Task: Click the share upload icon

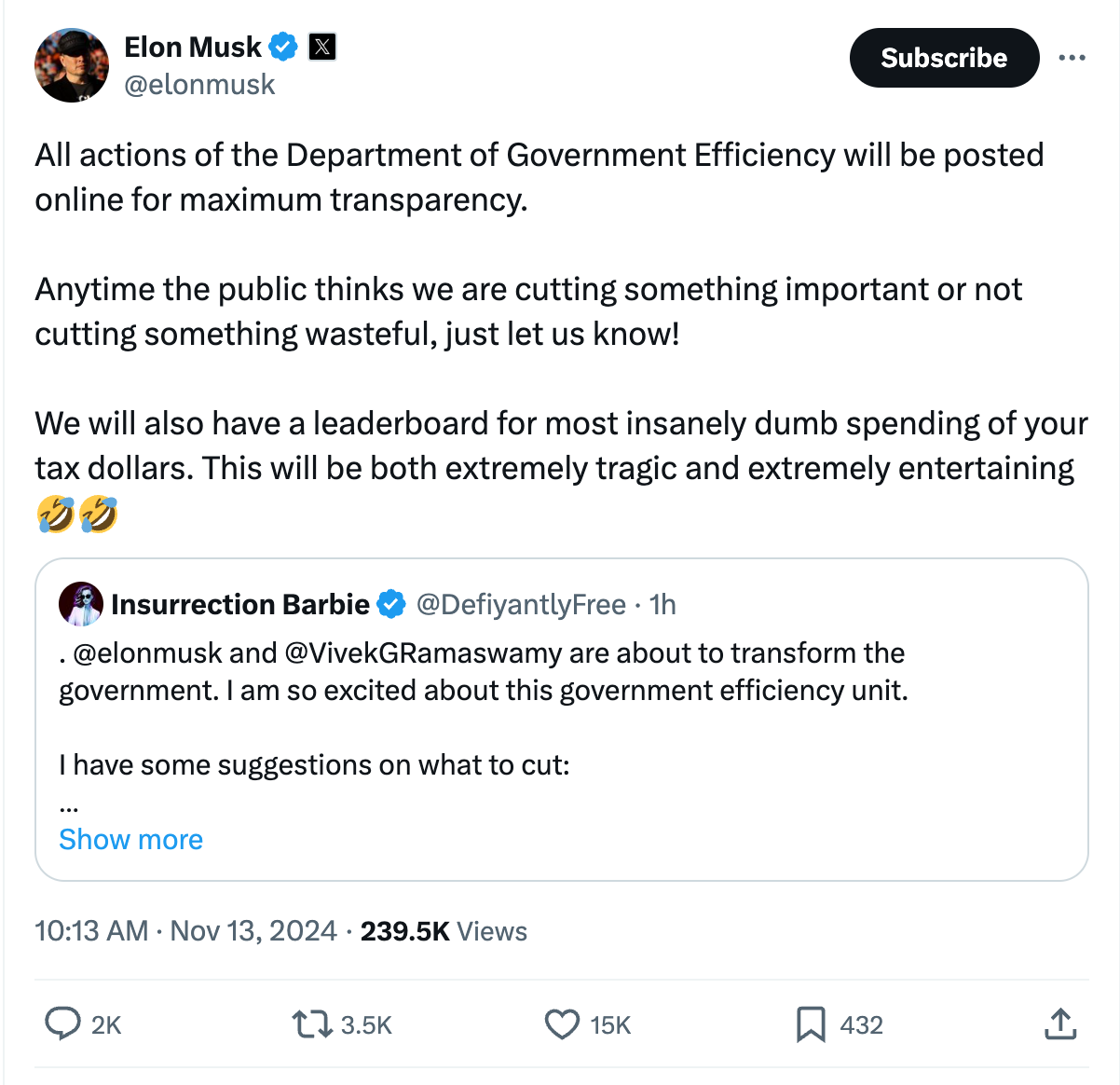Action: tap(1060, 1023)
